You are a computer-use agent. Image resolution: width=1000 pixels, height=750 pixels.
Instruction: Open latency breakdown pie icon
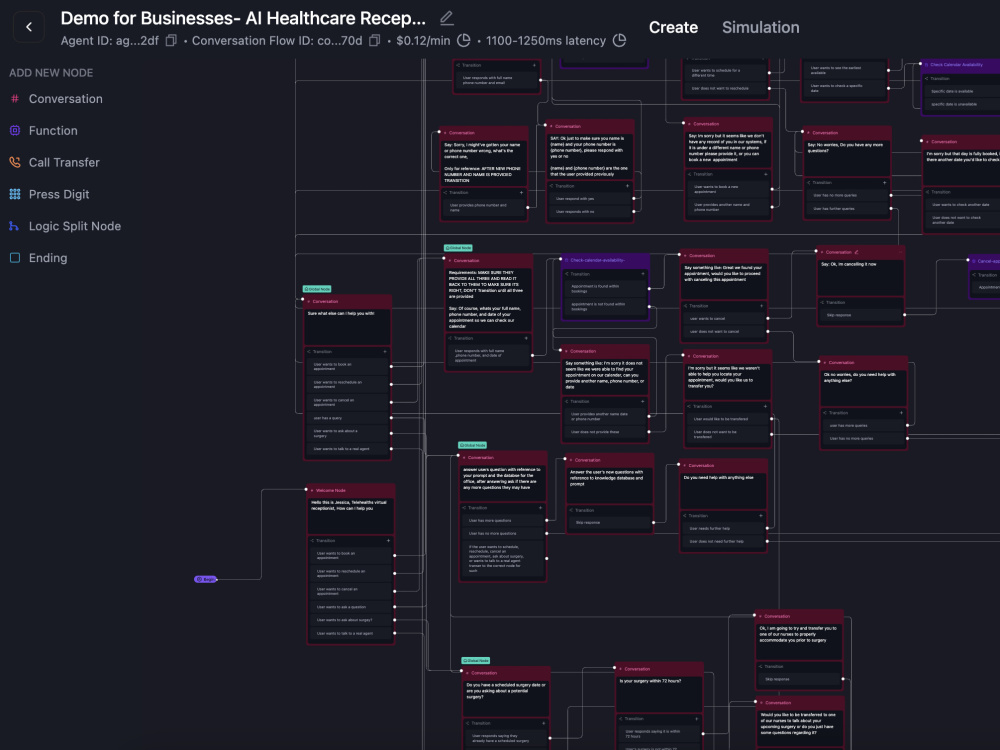click(619, 40)
